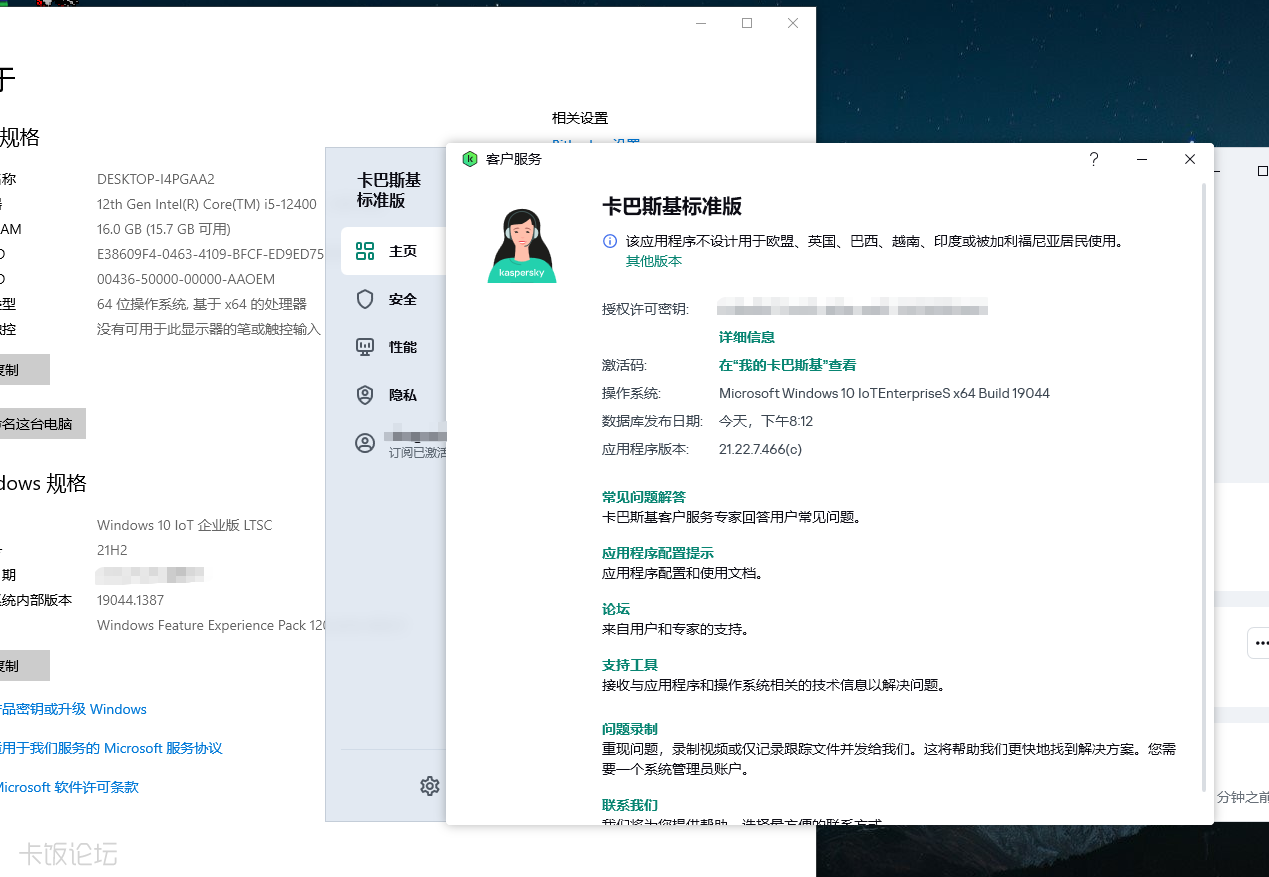Click the Performance monitor icon in sidebar
The width and height of the screenshot is (1269, 877).
pos(365,347)
